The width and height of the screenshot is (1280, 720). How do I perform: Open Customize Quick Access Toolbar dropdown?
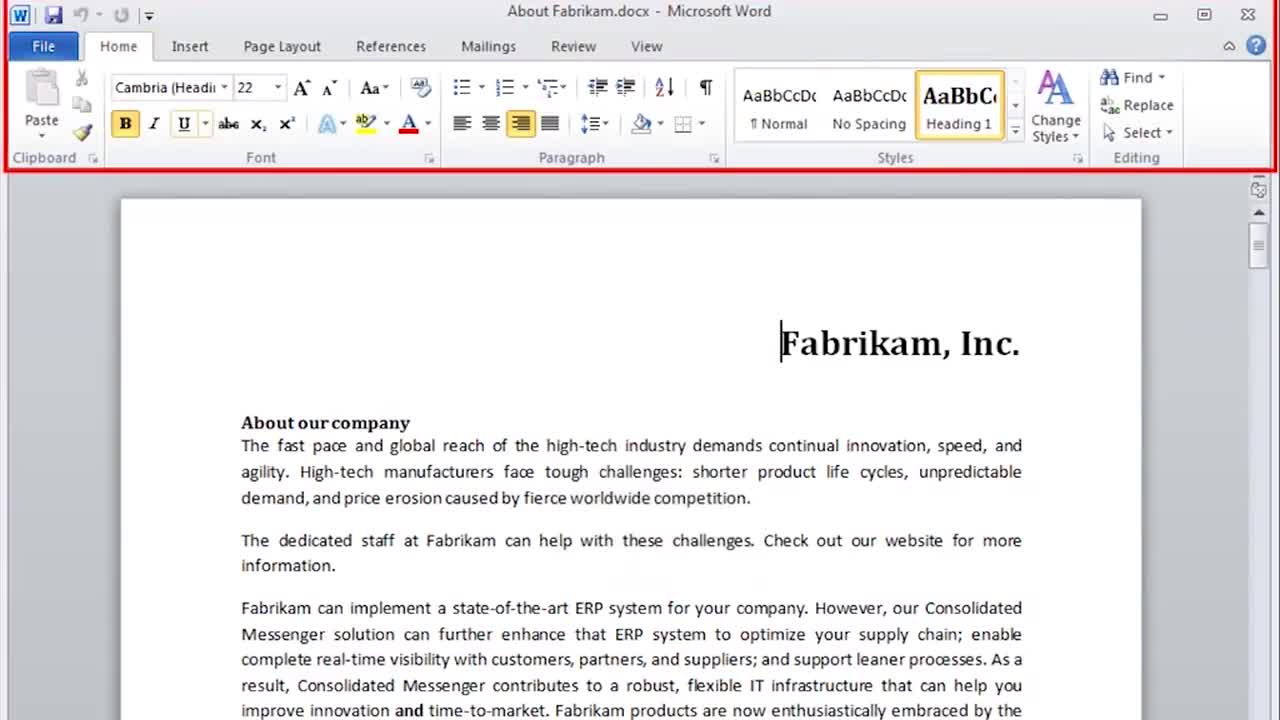pos(149,15)
